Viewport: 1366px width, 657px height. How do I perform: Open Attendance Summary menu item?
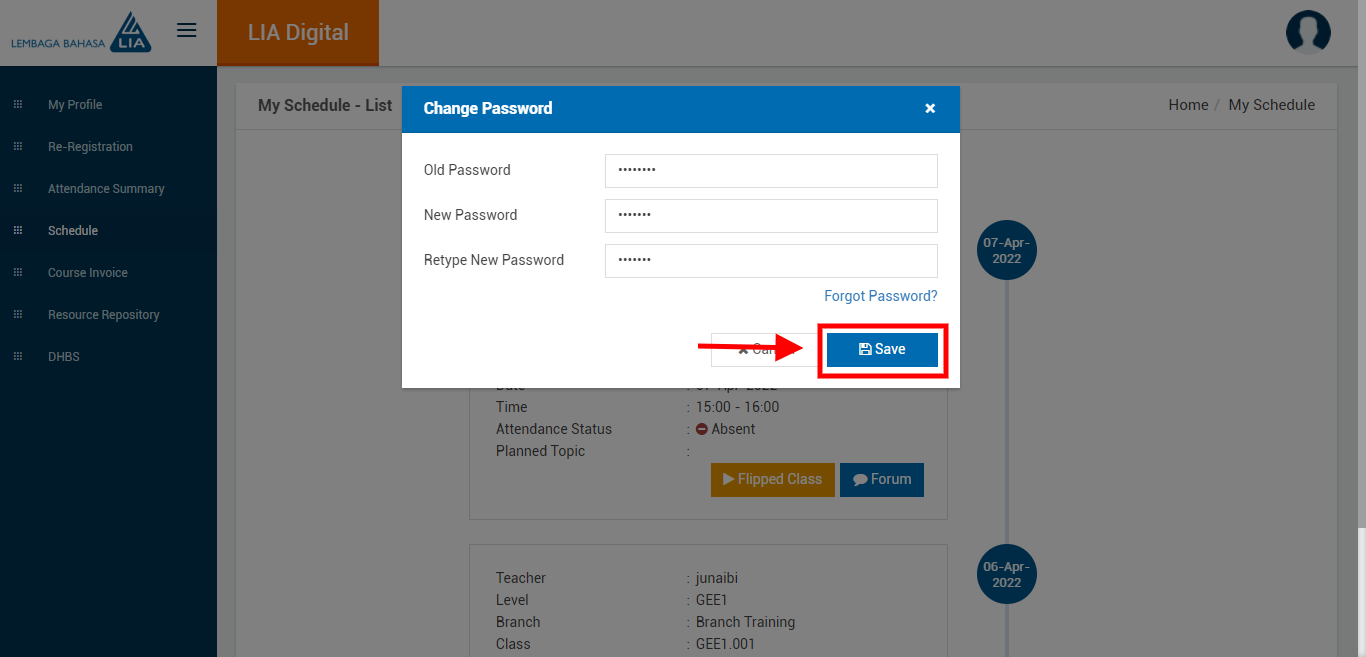106,189
